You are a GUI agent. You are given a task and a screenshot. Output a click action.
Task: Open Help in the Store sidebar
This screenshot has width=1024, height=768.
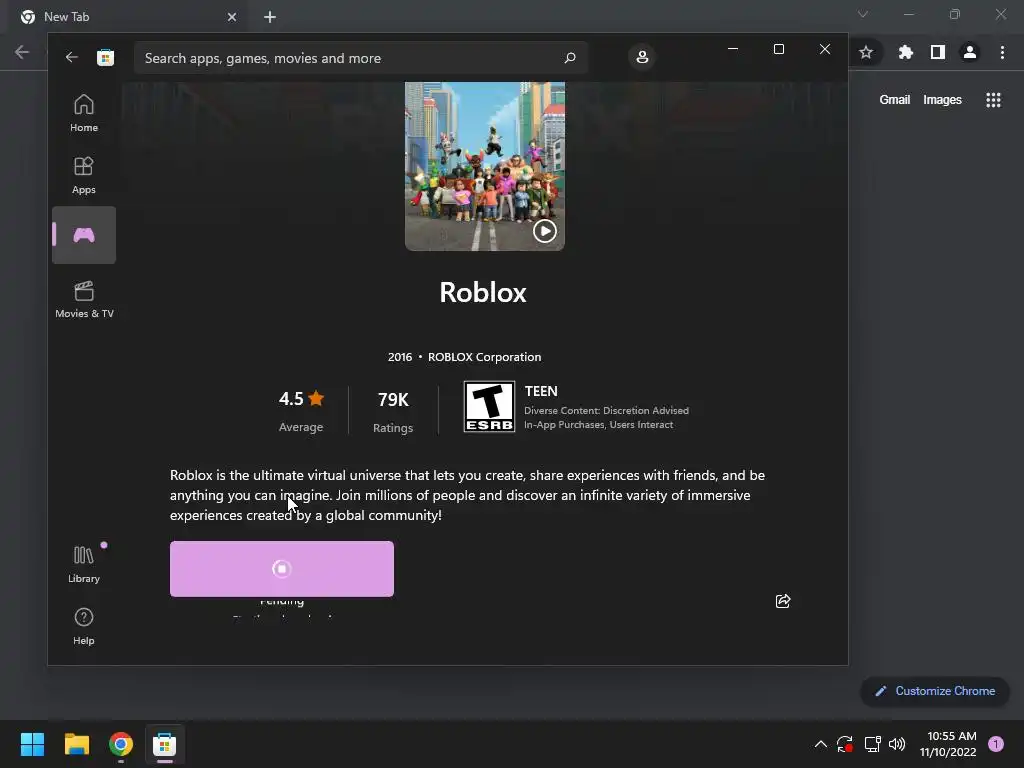click(x=84, y=626)
